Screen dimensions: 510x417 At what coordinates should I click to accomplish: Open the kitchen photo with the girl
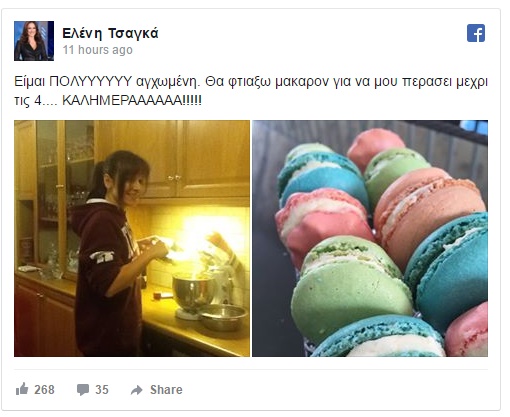[132, 238]
